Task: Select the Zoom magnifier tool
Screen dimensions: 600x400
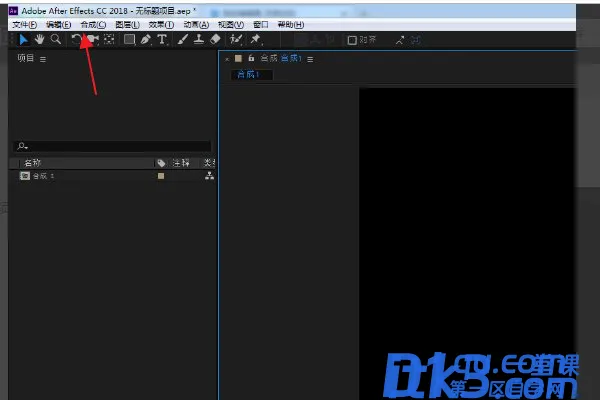Action: (x=56, y=39)
